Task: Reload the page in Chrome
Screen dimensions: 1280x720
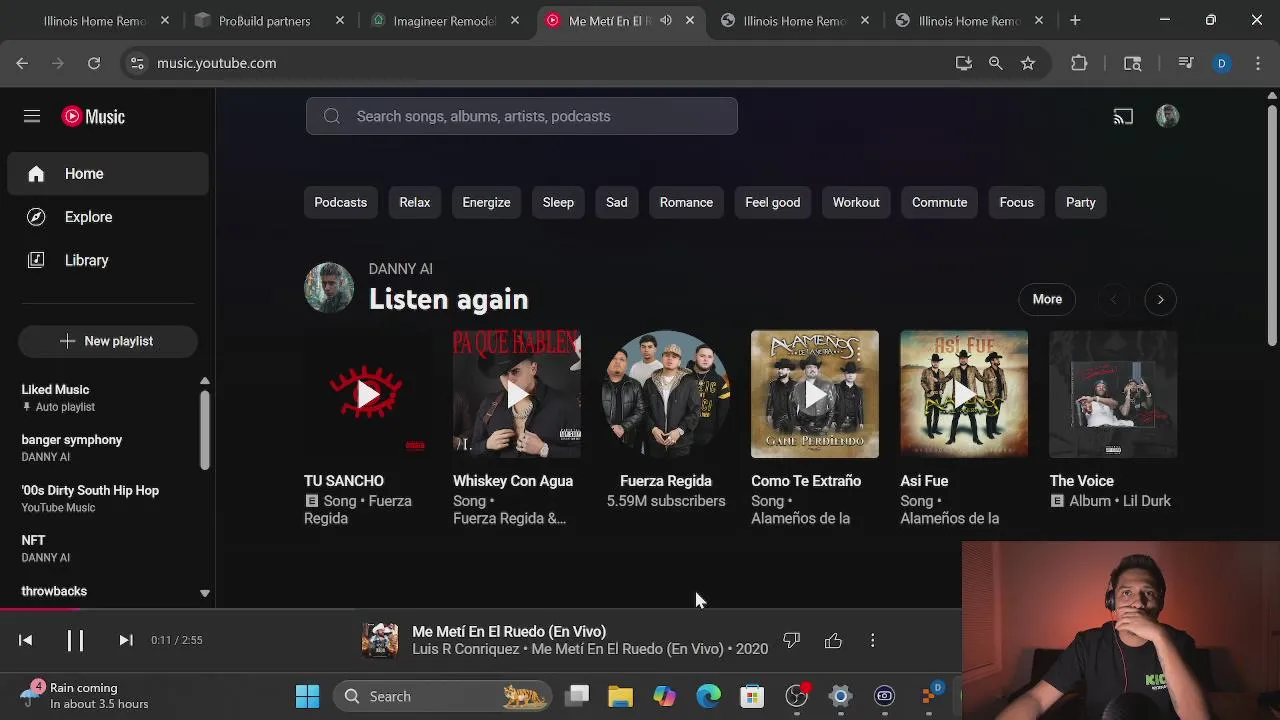Action: 94,63
